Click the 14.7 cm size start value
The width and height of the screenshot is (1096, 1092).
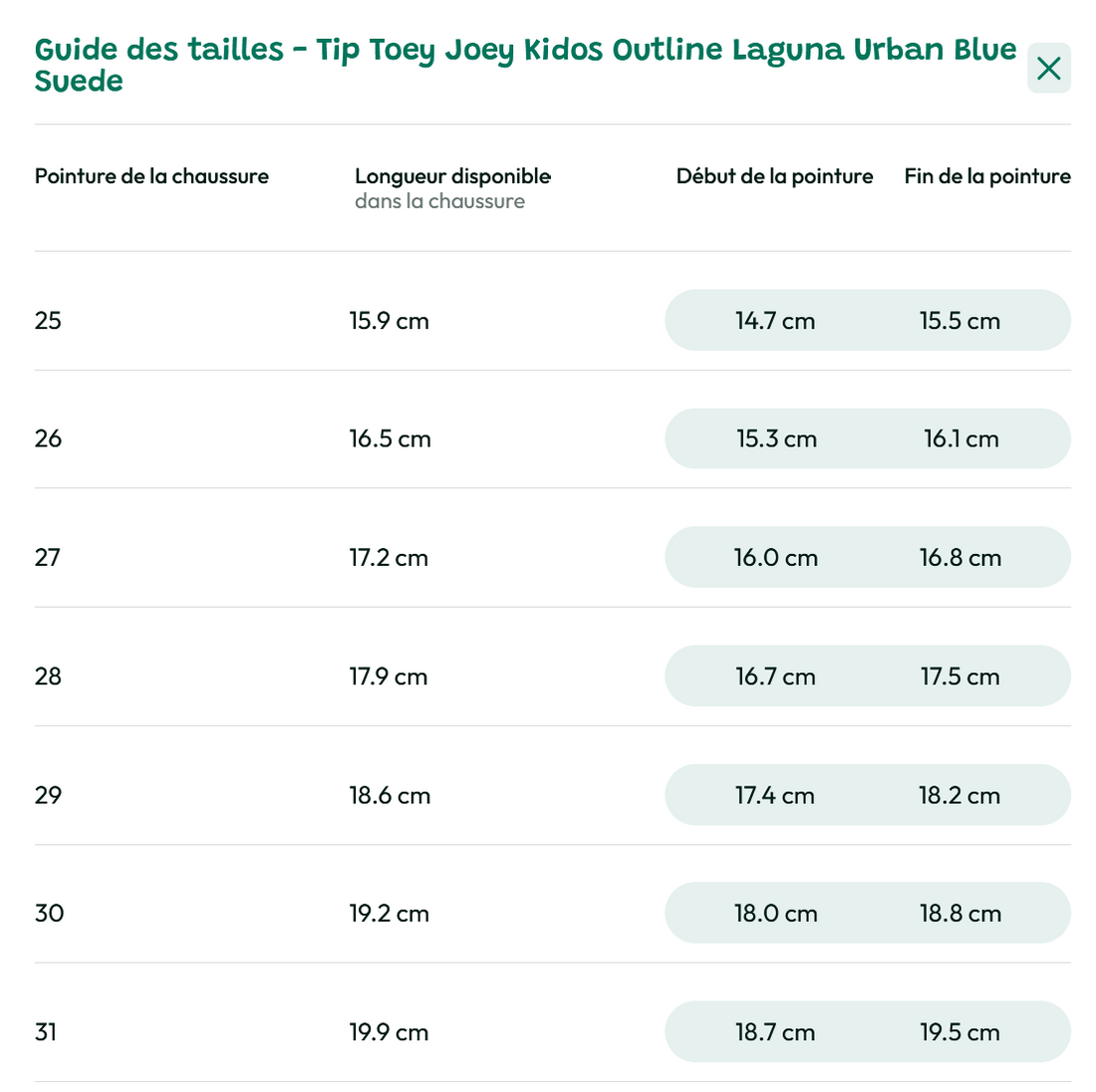pos(775,321)
